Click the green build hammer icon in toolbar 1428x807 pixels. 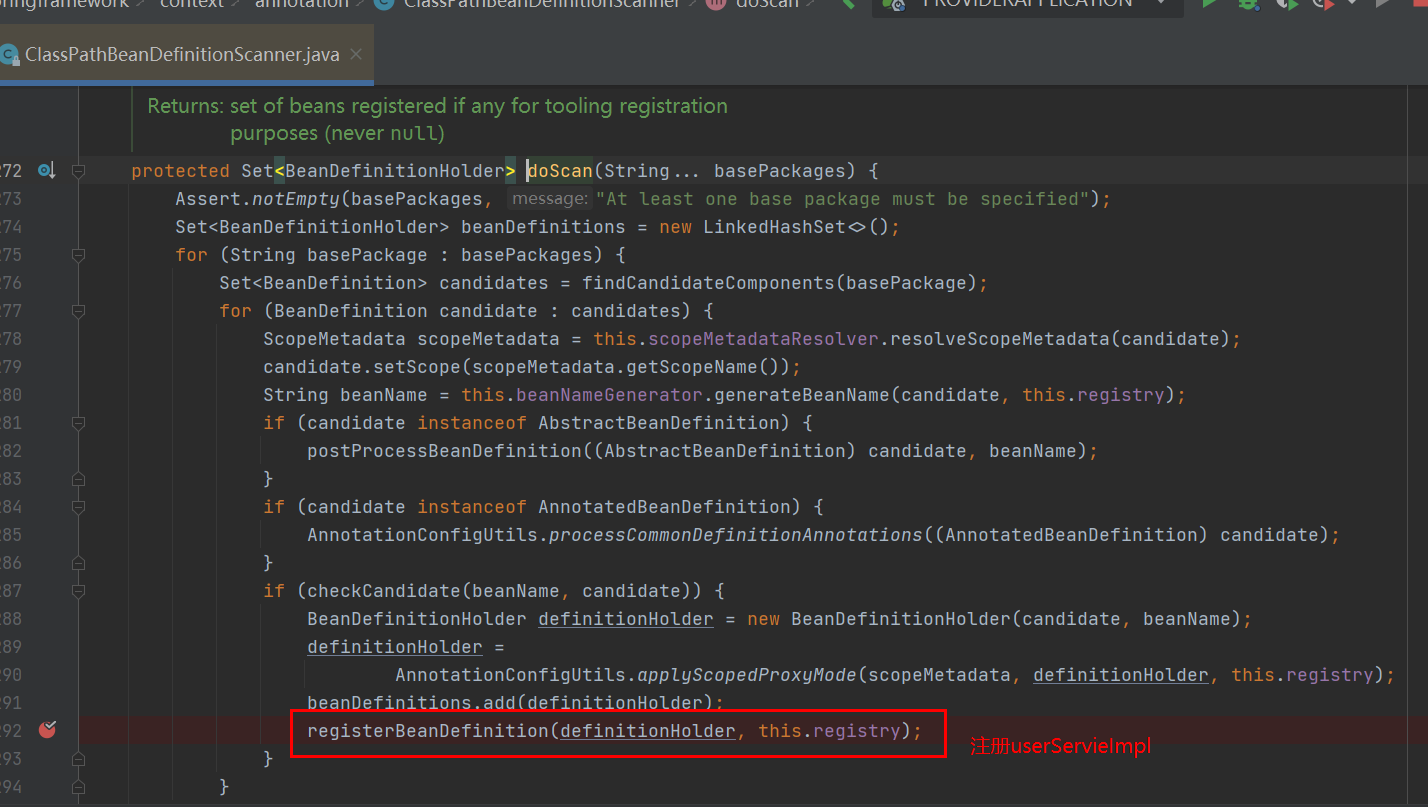point(848,5)
